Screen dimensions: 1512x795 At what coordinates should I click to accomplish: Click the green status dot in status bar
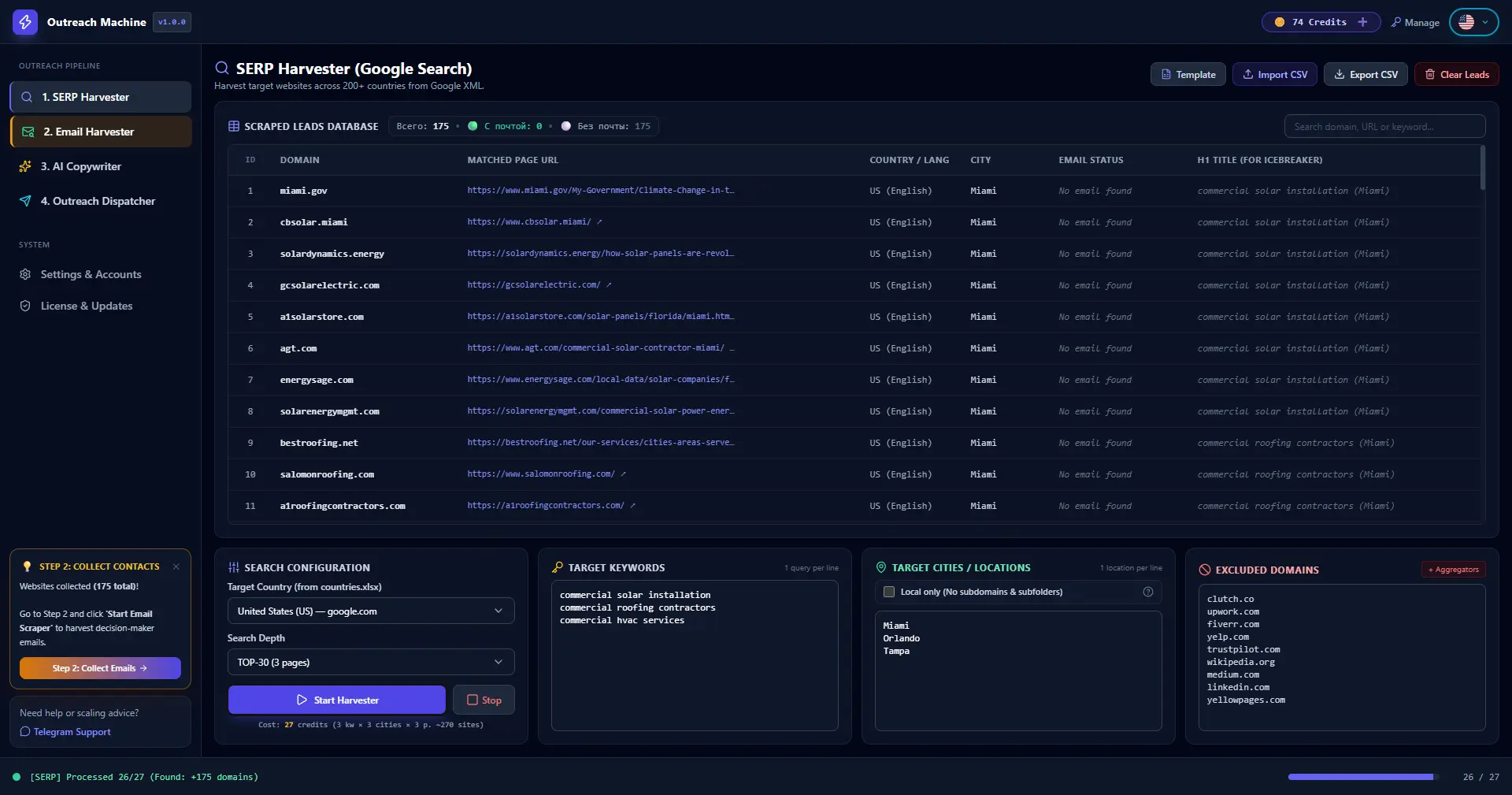click(17, 777)
